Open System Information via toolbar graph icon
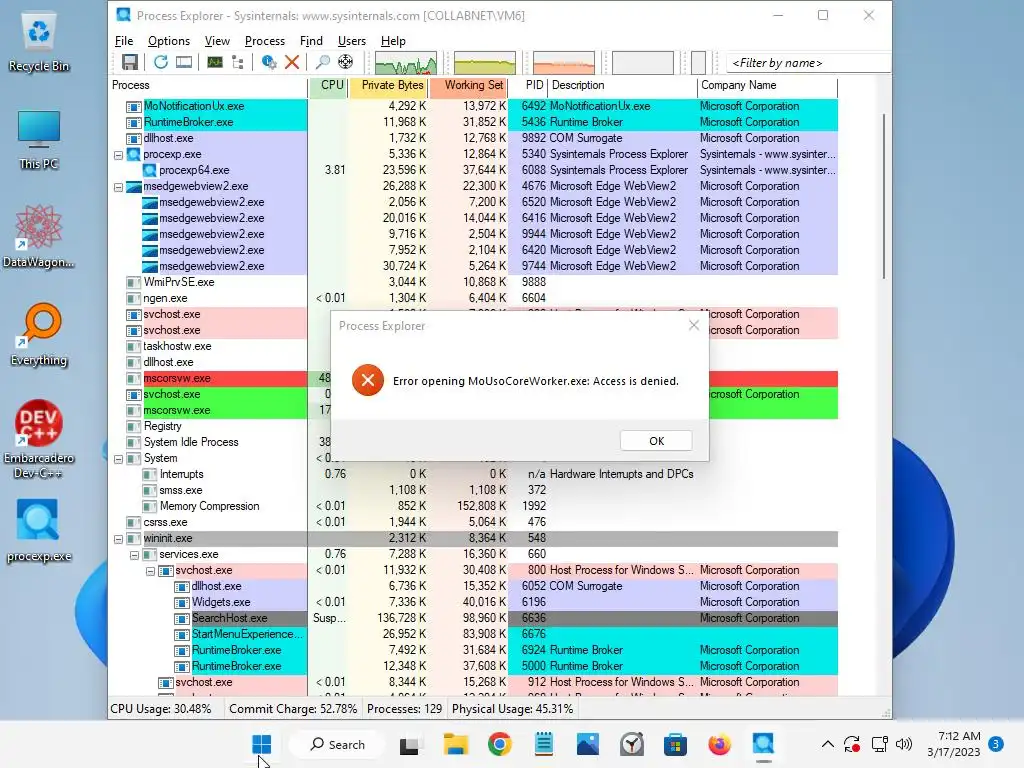The width and height of the screenshot is (1024, 768). [x=215, y=62]
